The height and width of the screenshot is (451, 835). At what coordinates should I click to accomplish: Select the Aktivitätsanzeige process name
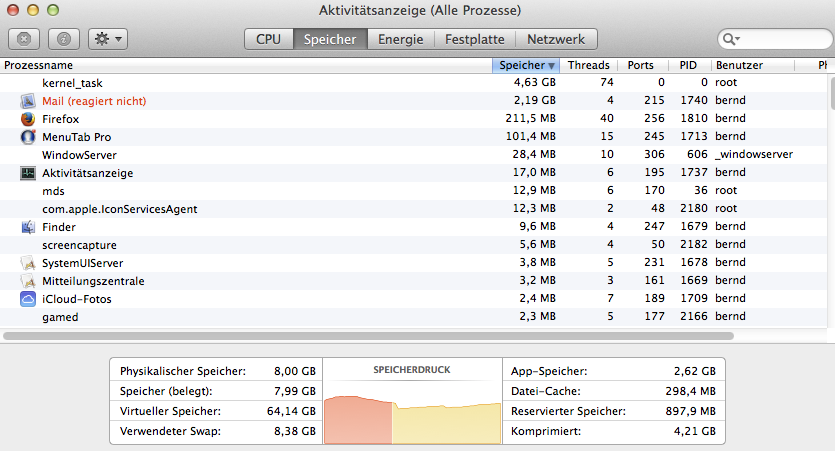(x=88, y=173)
